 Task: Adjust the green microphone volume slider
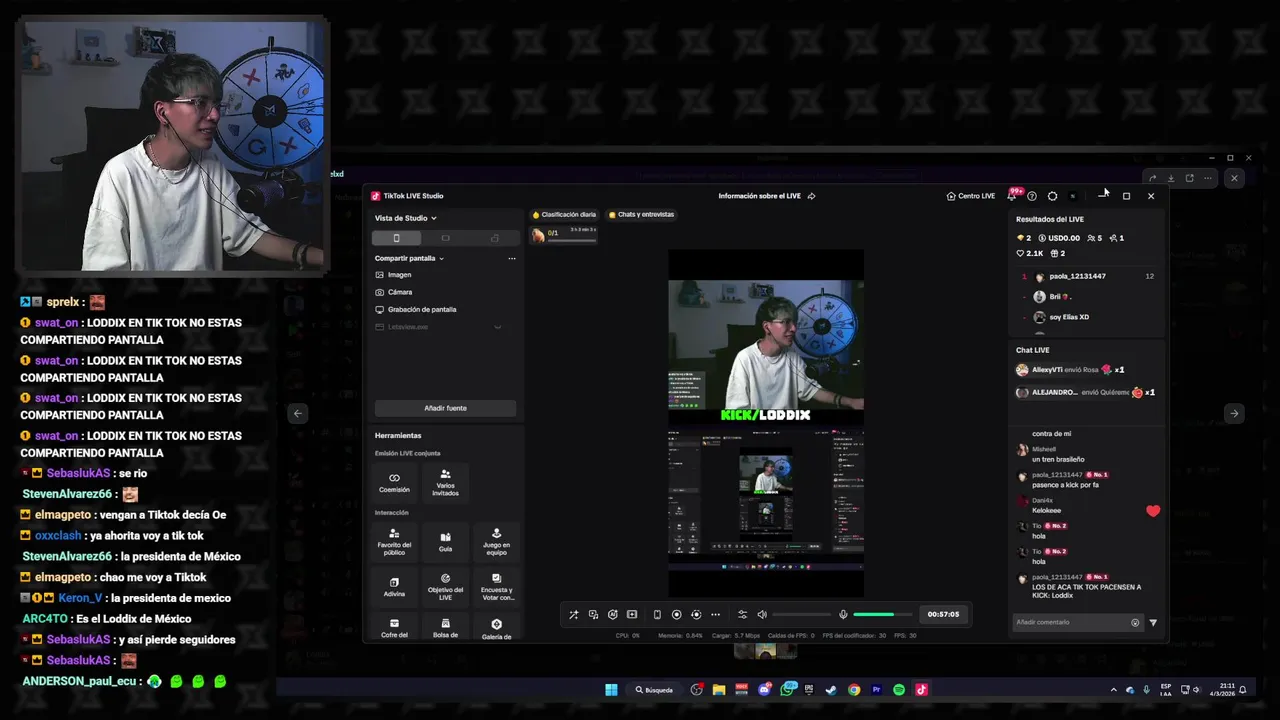pyautogui.click(x=883, y=614)
